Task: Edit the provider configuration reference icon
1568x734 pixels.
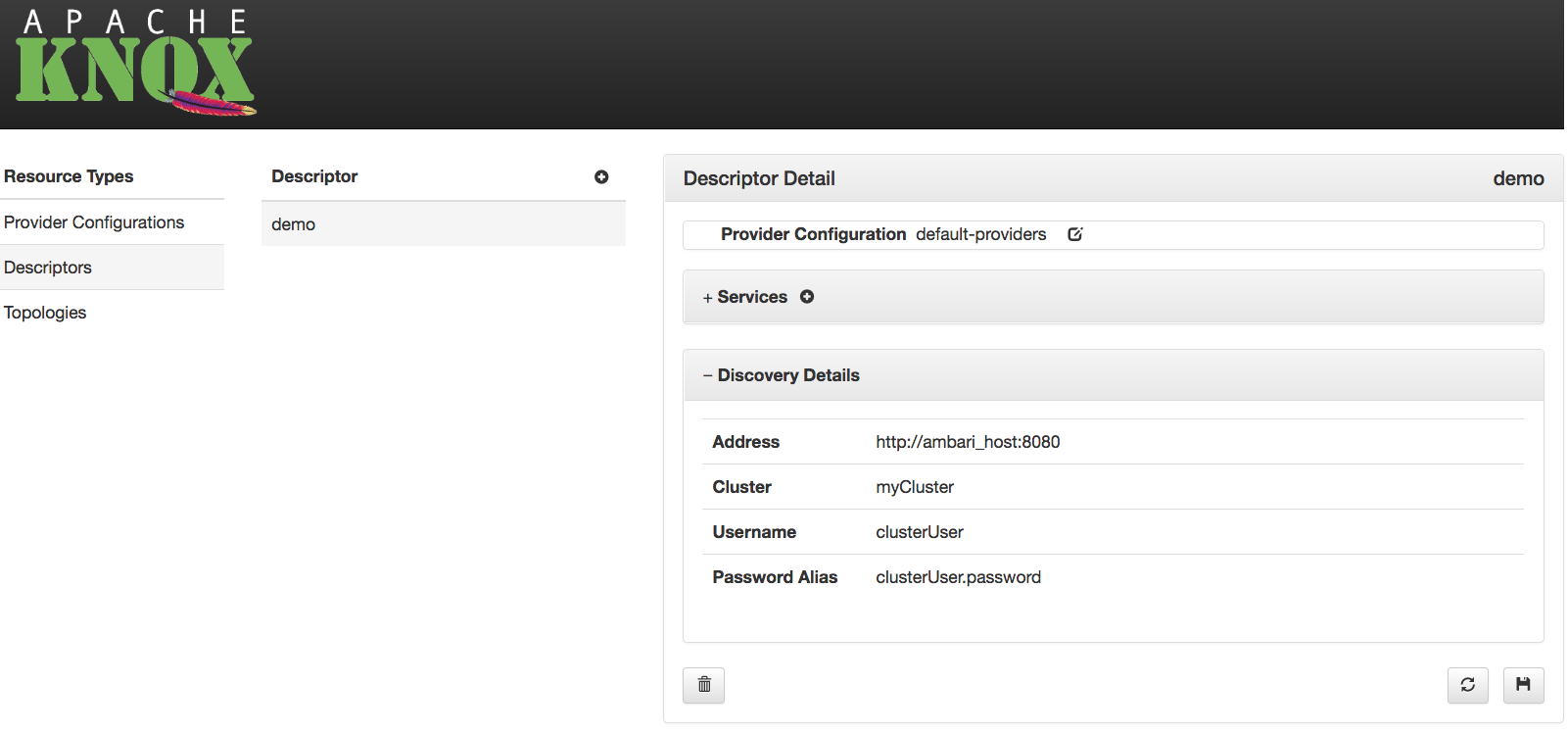Action: (1074, 234)
